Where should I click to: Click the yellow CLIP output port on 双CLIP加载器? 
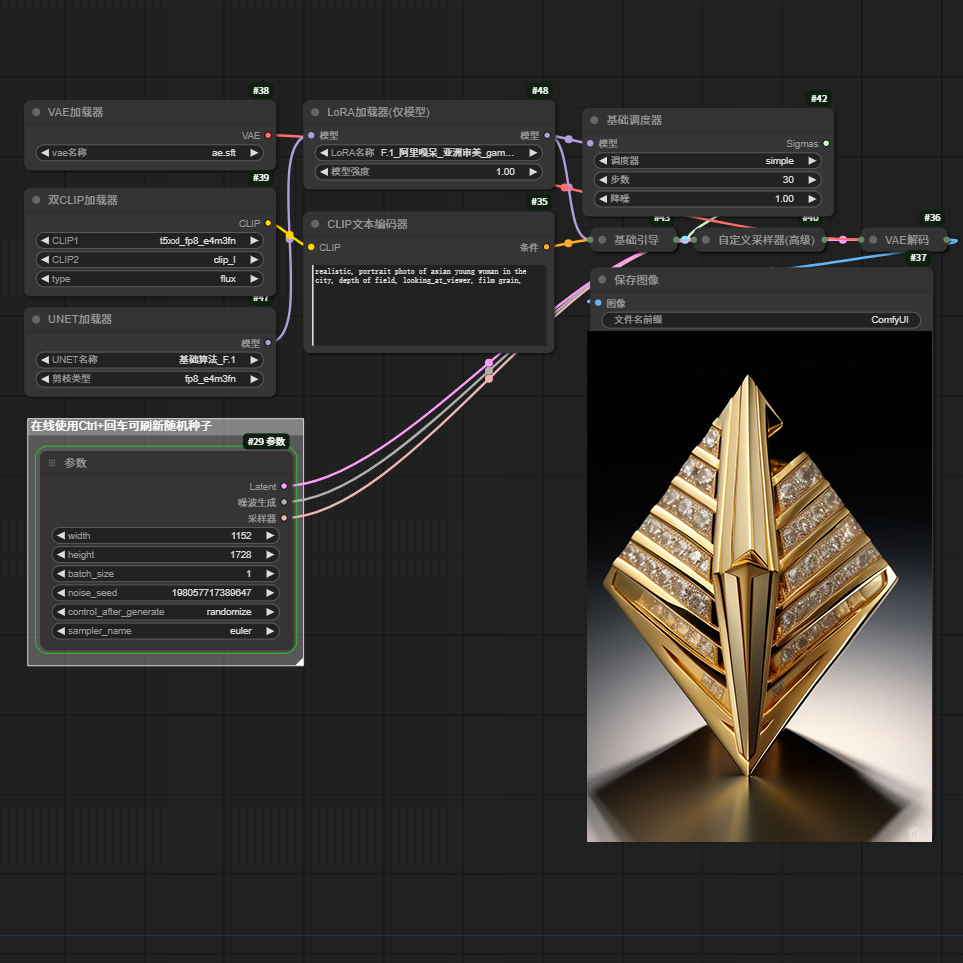(x=268, y=224)
